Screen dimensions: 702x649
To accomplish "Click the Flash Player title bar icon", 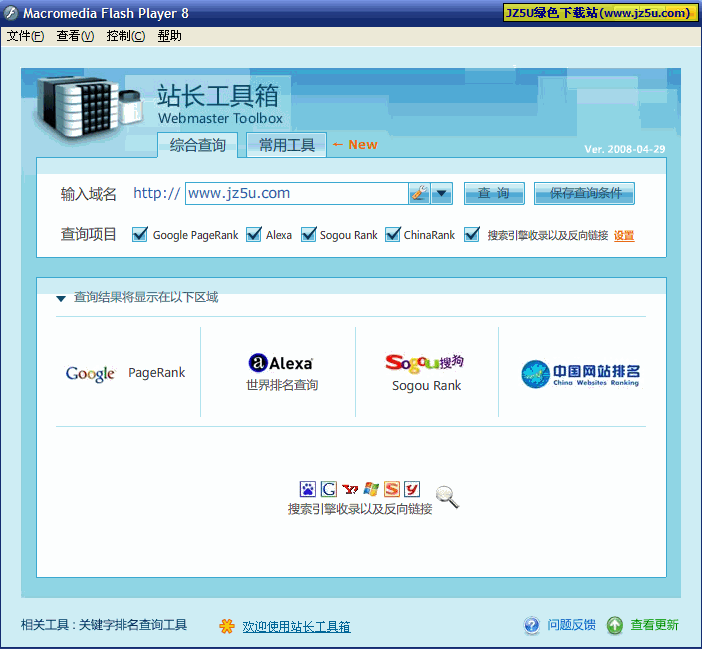I will point(11,13).
